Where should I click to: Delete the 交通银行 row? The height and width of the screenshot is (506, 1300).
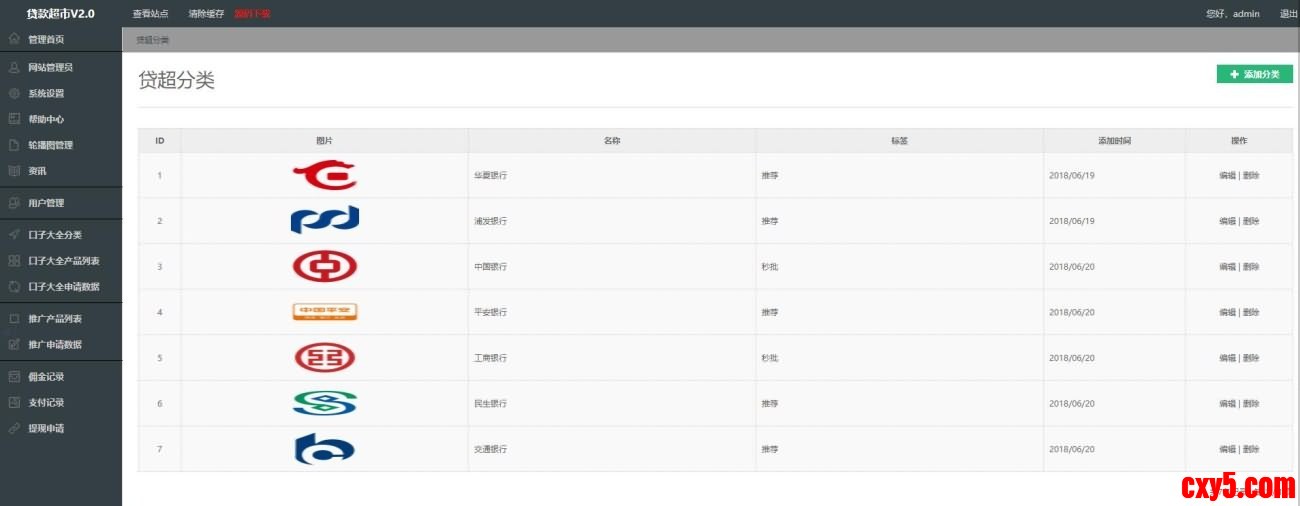tap(1251, 449)
